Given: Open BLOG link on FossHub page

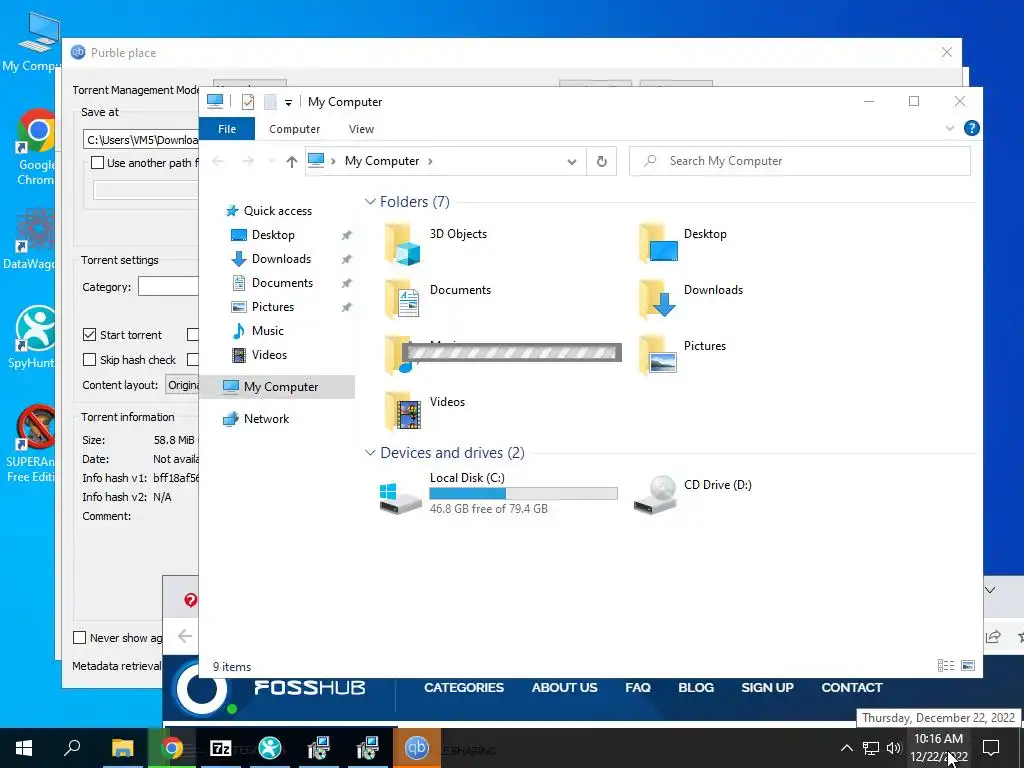Looking at the screenshot, I should 696,688.
